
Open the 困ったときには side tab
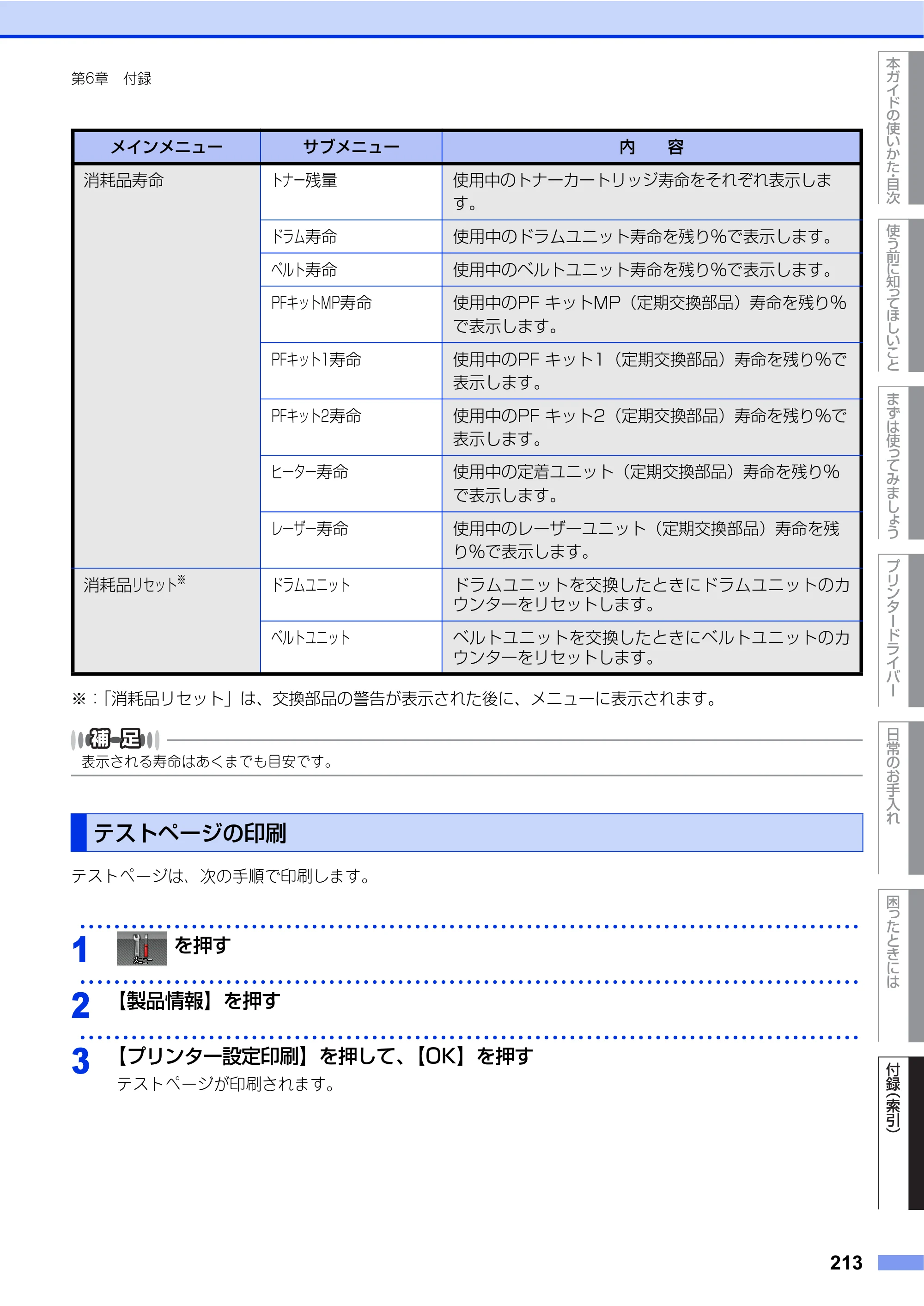click(900, 965)
